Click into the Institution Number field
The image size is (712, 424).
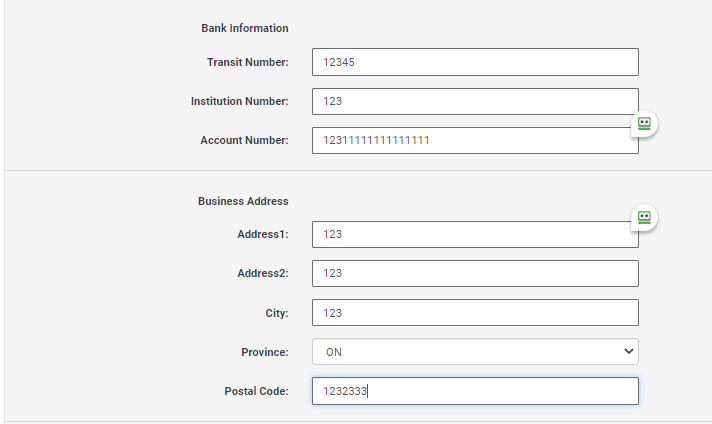475,101
